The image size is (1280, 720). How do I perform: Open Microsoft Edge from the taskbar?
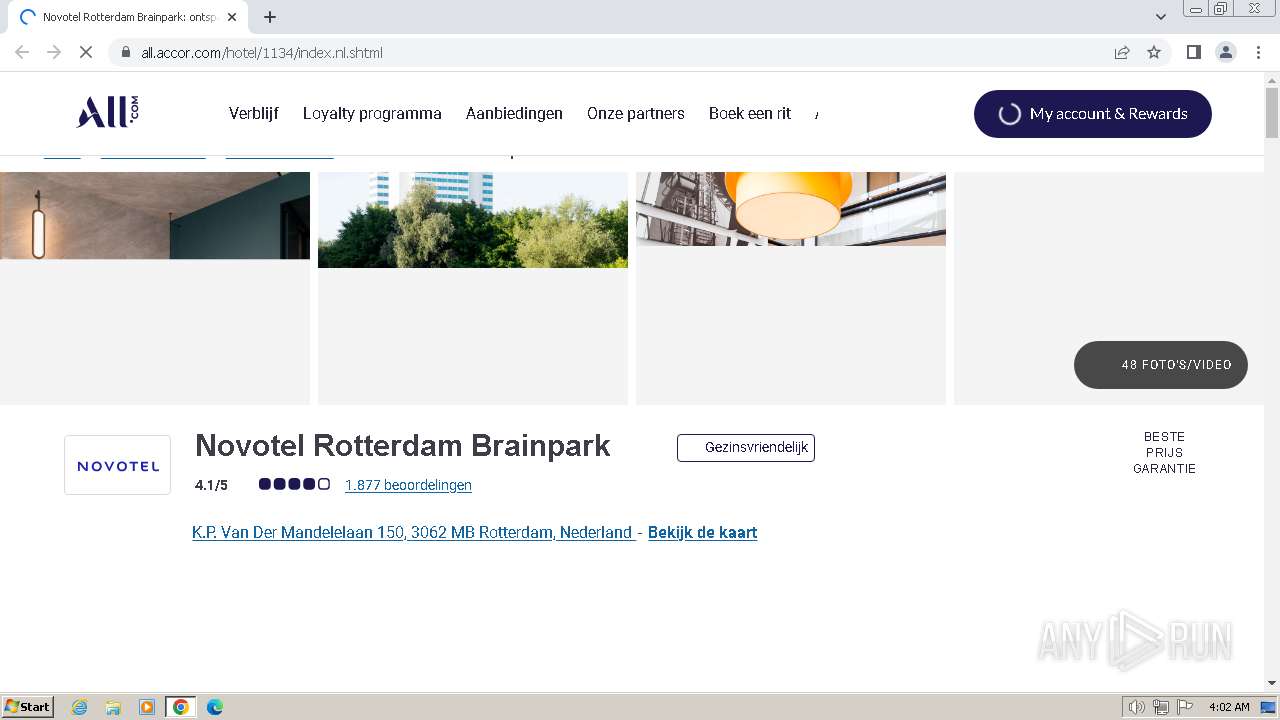tap(215, 707)
